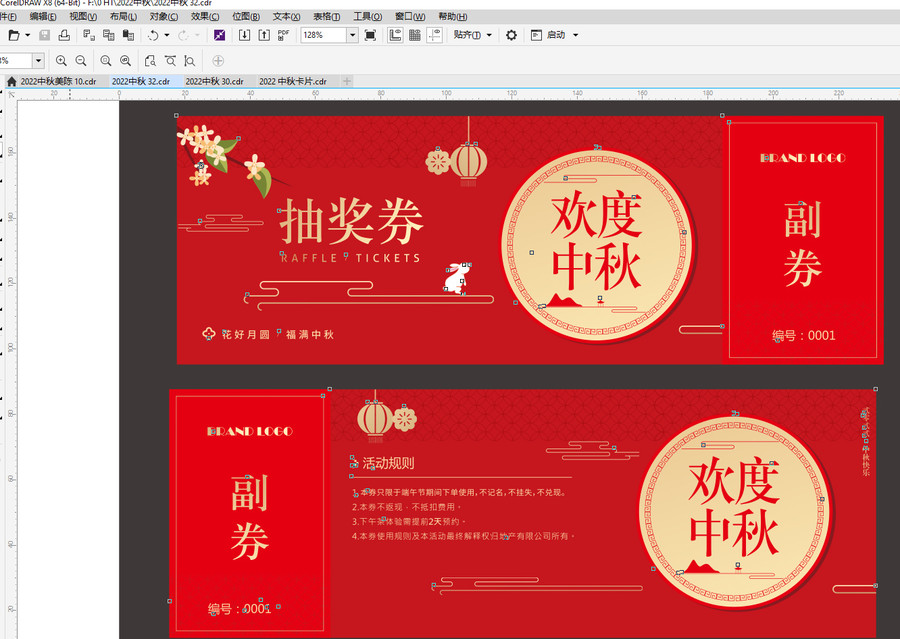Viewport: 900px width, 639px height.
Task: Click the Paste clipboard icon
Action: [128, 35]
